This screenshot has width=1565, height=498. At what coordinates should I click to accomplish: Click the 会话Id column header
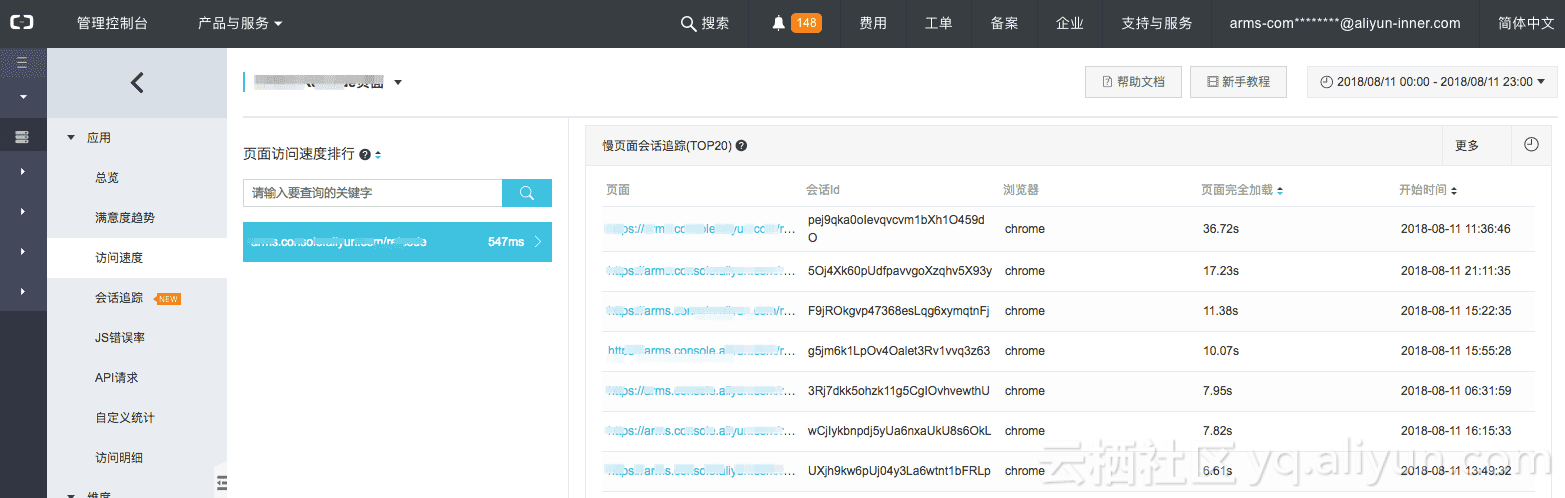pyautogui.click(x=823, y=190)
